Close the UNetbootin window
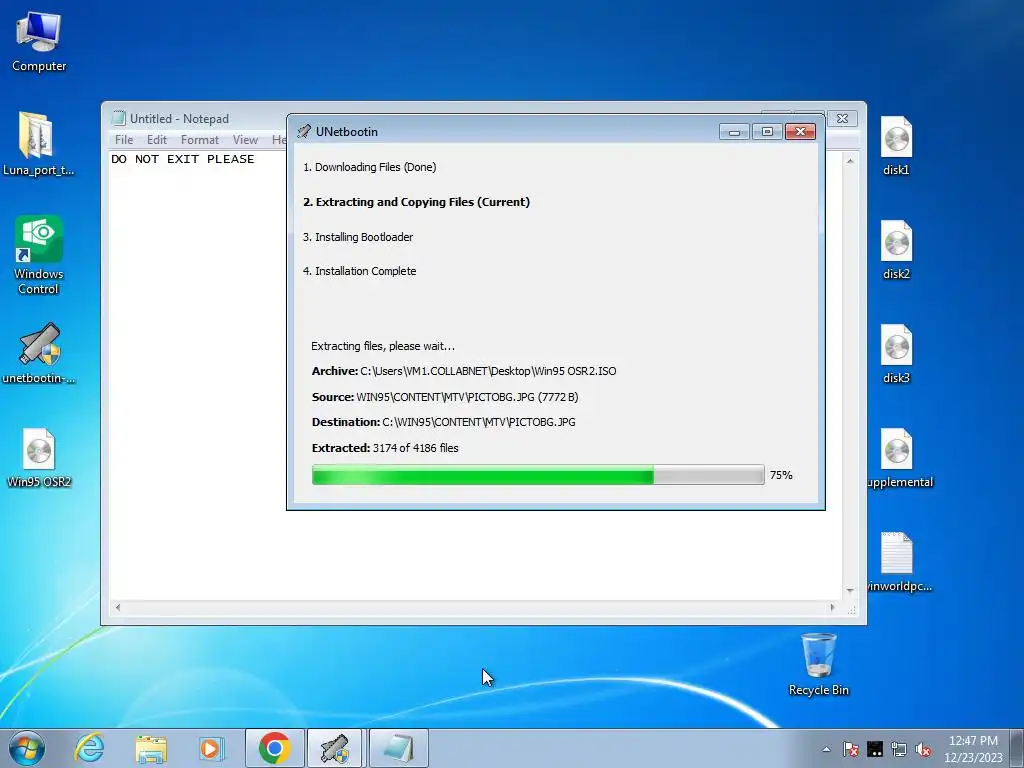 [x=801, y=132]
